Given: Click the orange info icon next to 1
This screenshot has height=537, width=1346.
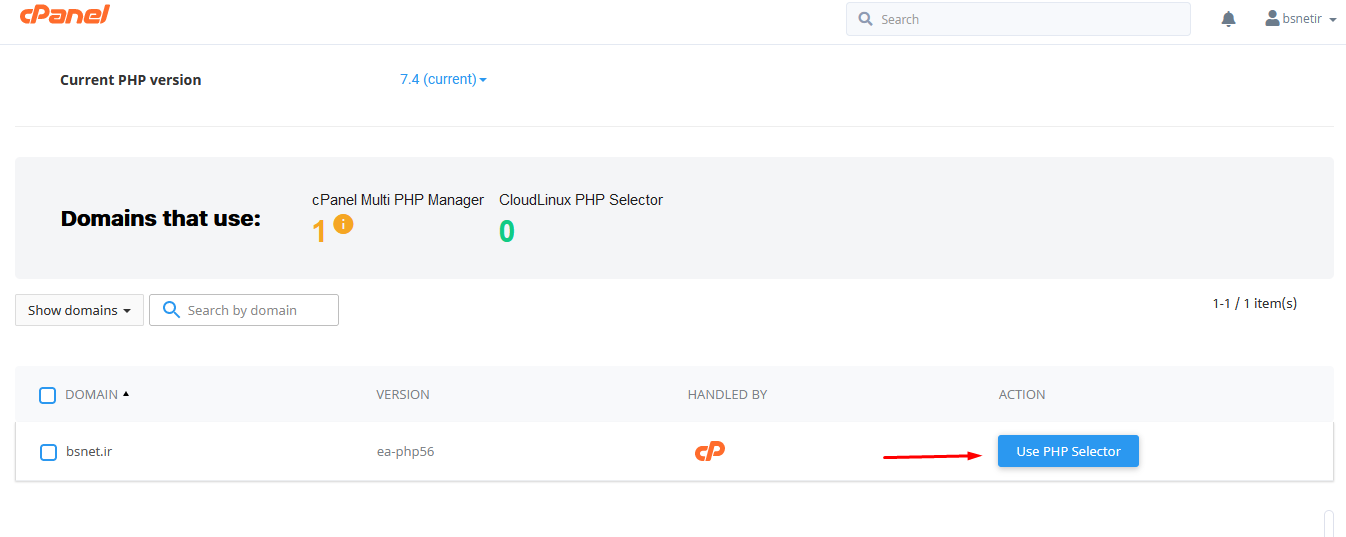Looking at the screenshot, I should click(343, 224).
